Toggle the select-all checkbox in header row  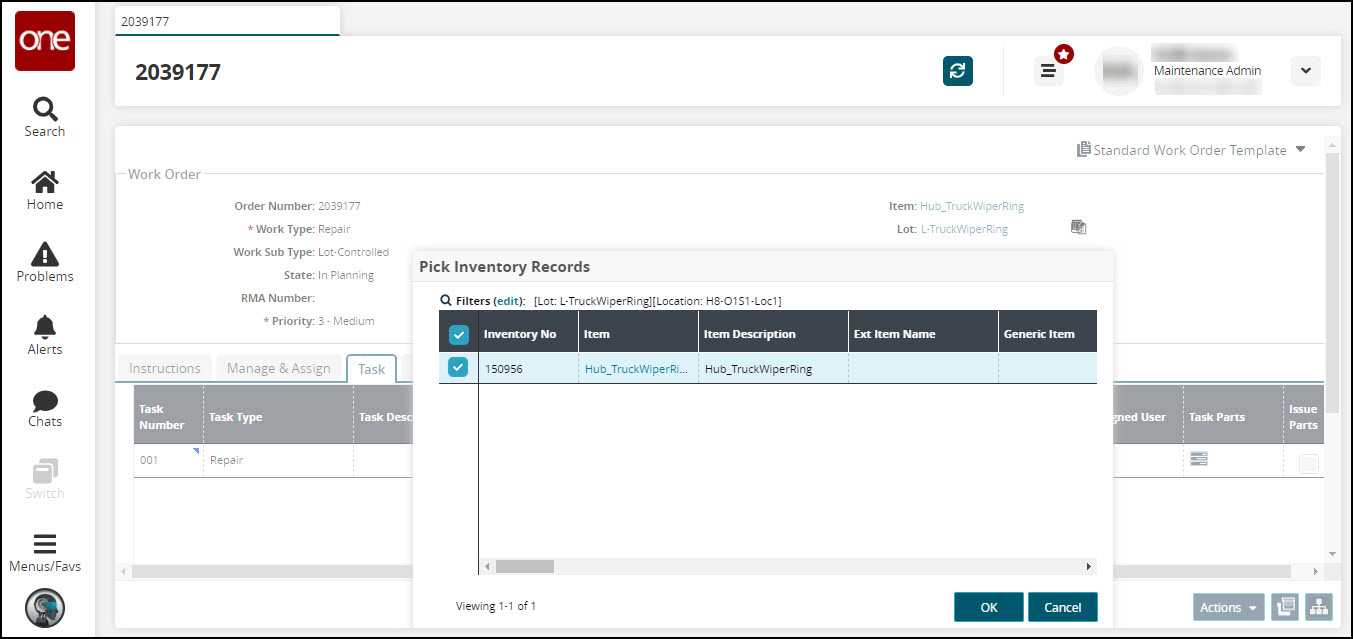458,334
